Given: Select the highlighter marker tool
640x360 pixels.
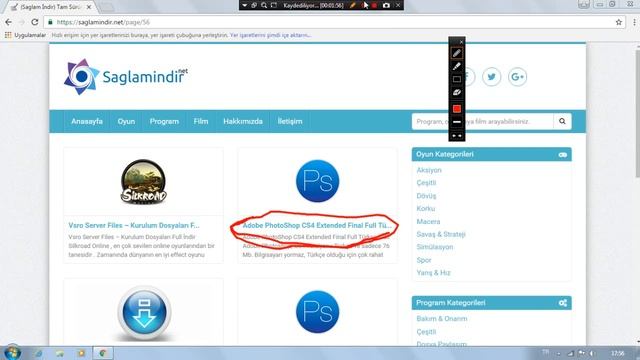Looking at the screenshot, I should (x=457, y=66).
